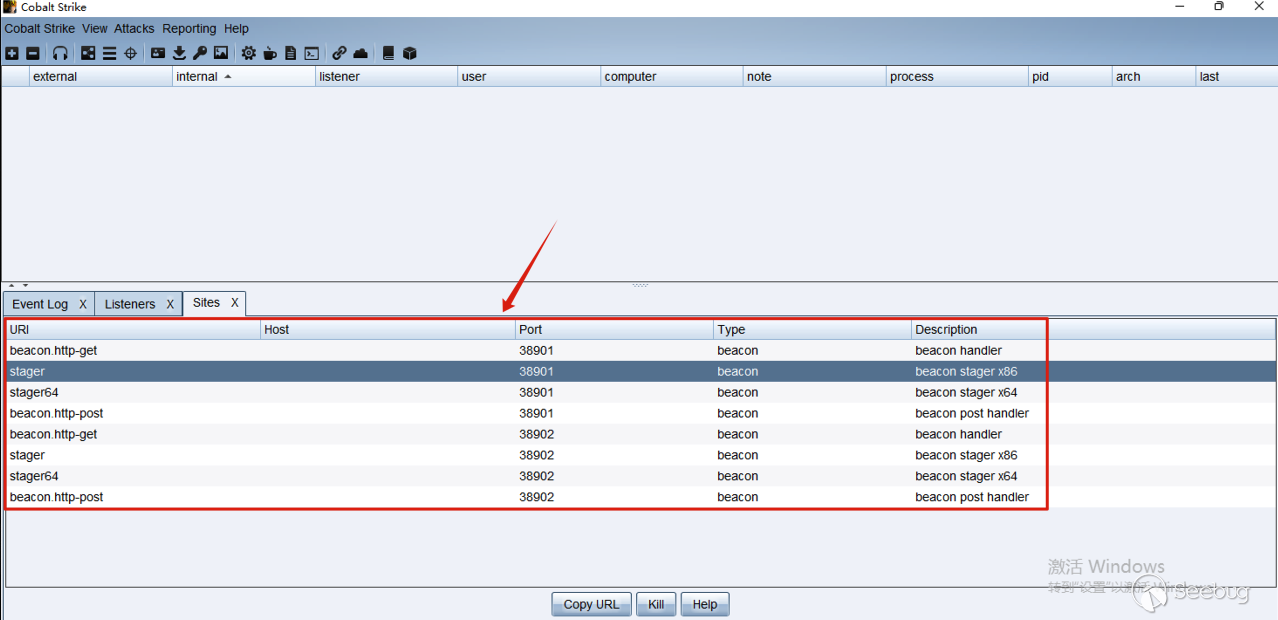This screenshot has width=1278, height=620.
Task: Select beacon.http-get row on port 38902
Action: [x=640, y=434]
